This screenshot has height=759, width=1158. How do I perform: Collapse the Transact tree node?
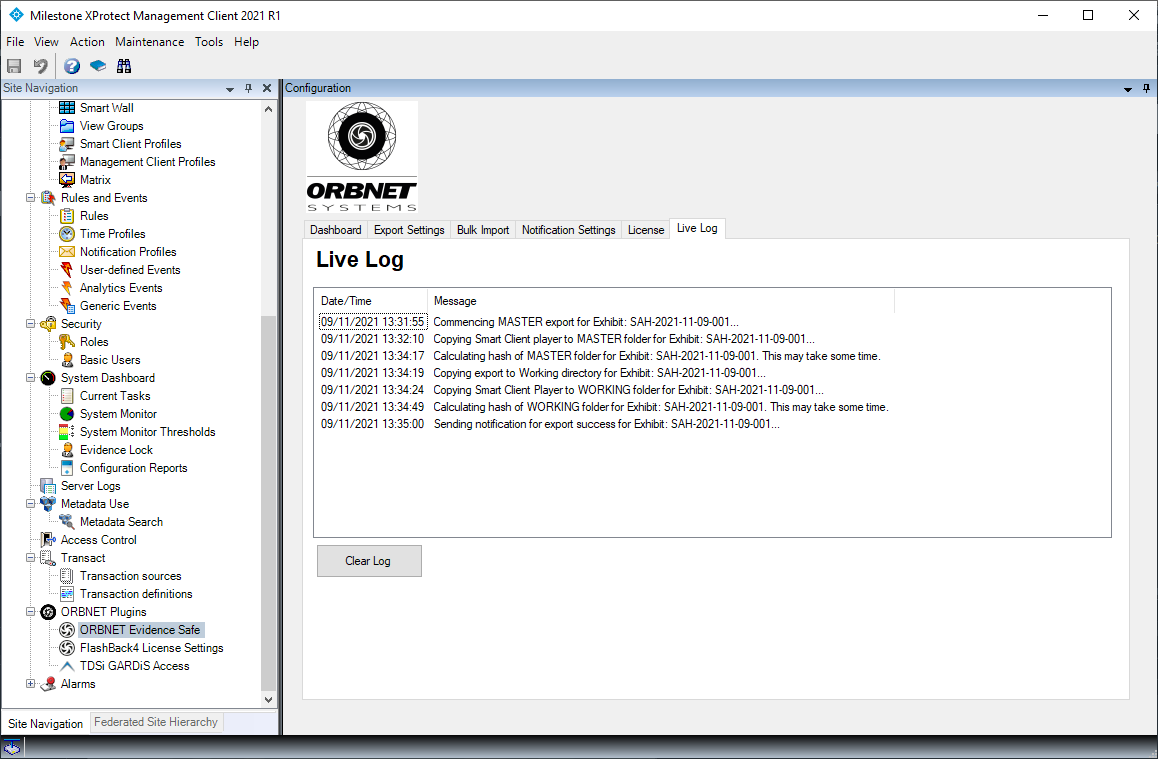click(x=30, y=558)
